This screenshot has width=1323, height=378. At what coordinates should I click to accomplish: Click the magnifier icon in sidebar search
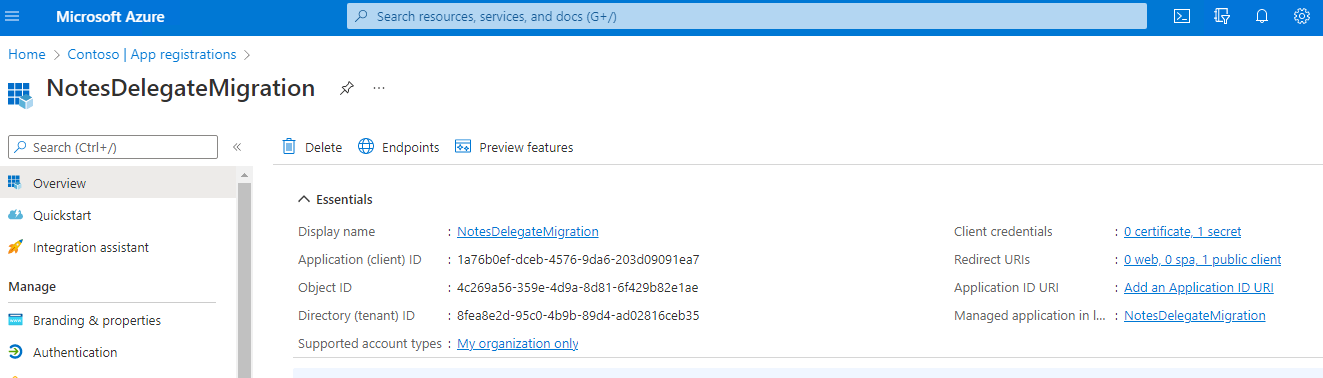pyautogui.click(x=21, y=147)
